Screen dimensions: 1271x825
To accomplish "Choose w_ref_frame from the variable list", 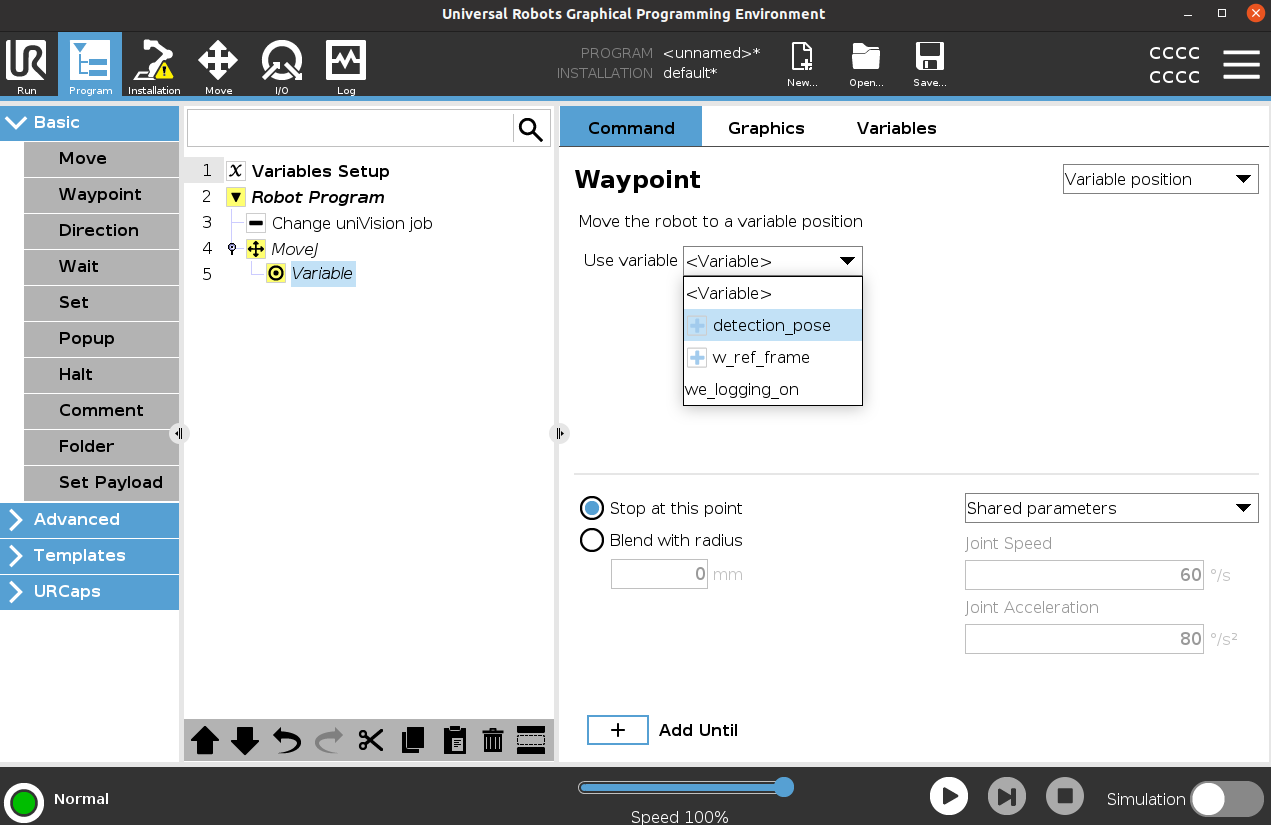I will [x=772, y=357].
